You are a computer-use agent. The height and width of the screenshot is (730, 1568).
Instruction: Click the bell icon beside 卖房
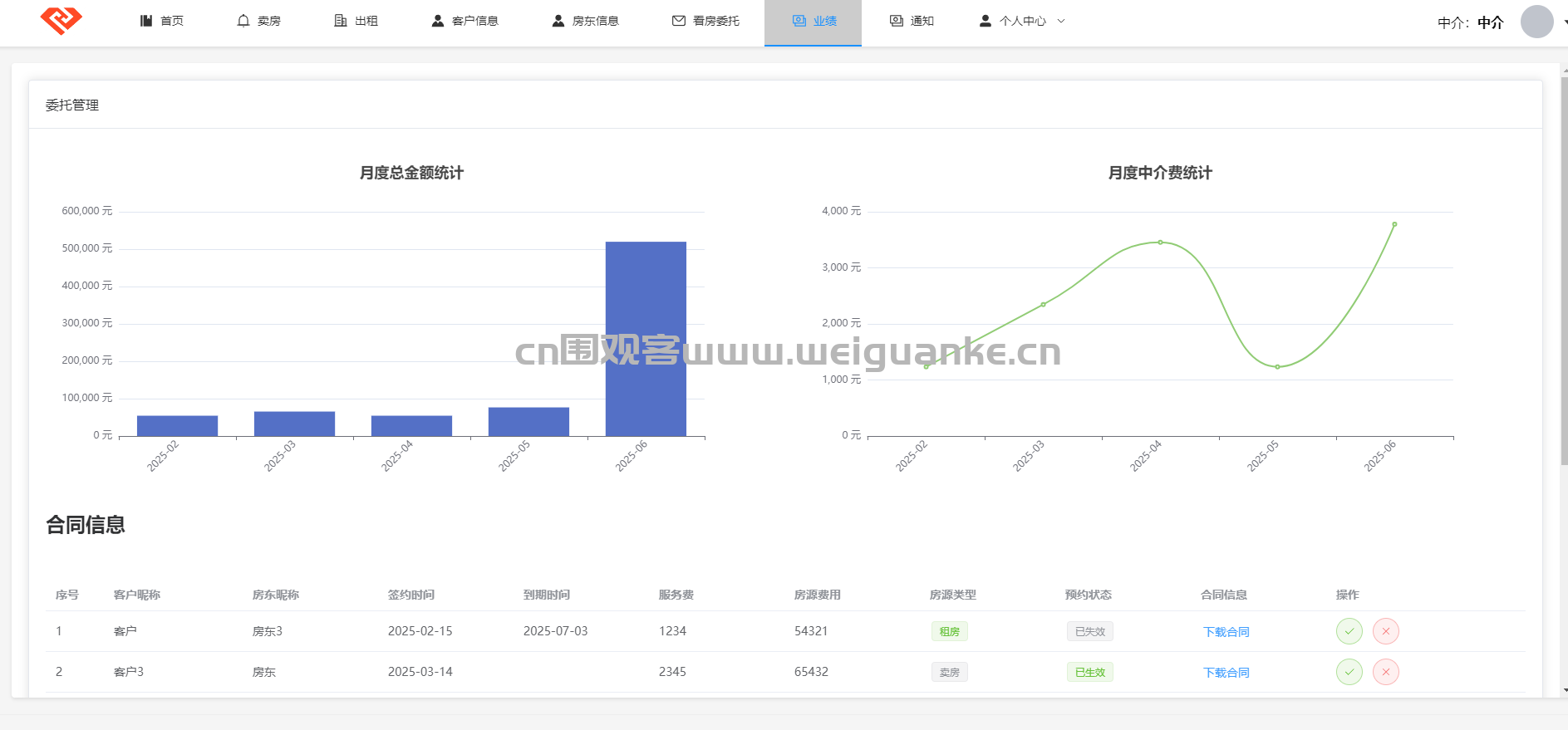243,21
